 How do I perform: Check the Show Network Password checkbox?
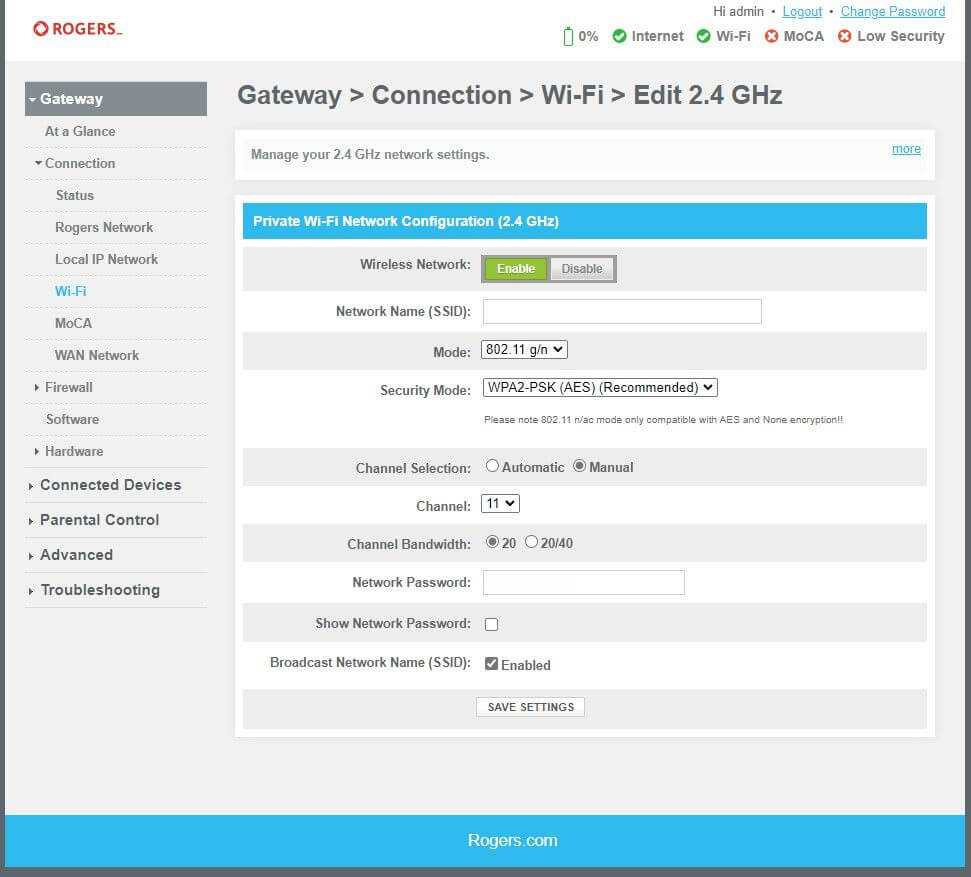(491, 623)
